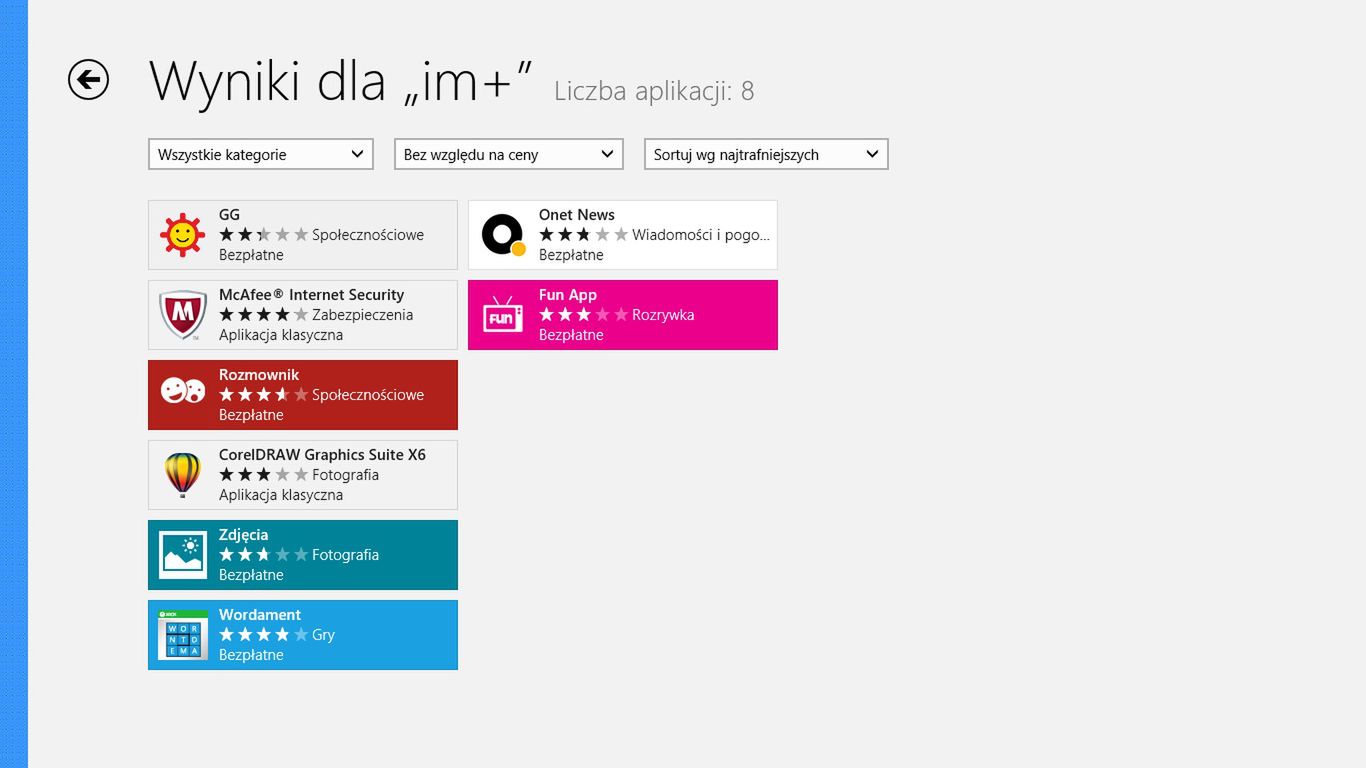Select the Rozmownik app title
1366x768 pixels.
259,375
